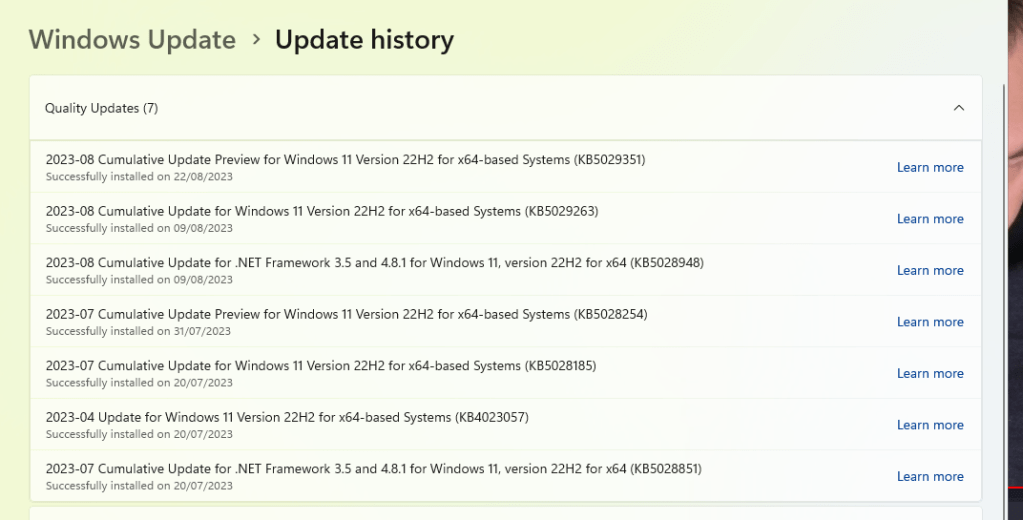The height and width of the screenshot is (520, 1023).
Task: Open Learn more for KB5028254
Action: tap(930, 322)
